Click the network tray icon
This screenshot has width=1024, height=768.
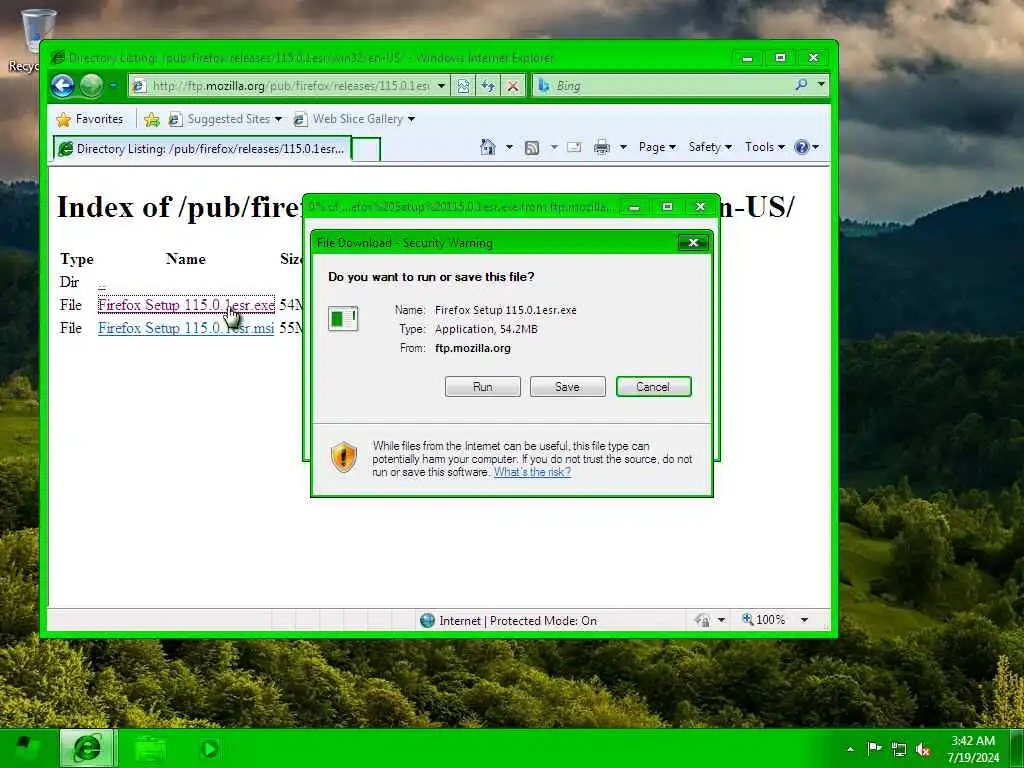click(899, 749)
